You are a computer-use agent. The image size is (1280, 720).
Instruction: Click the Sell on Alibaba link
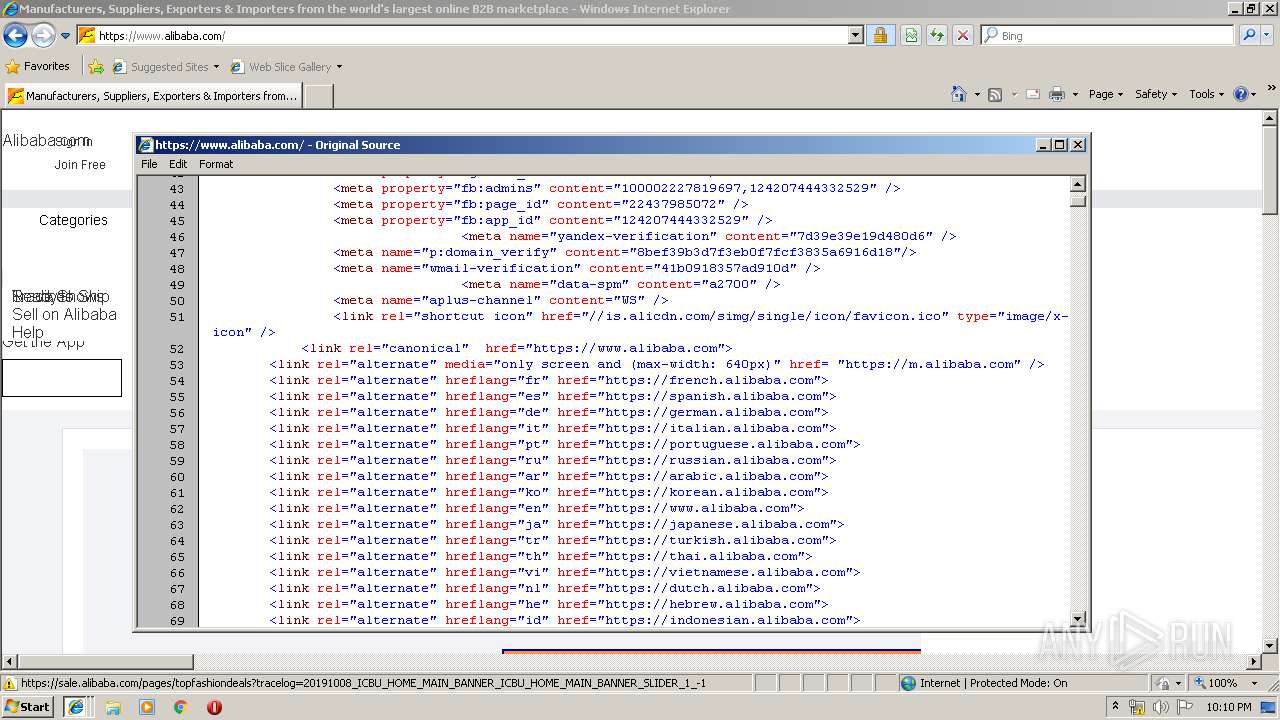tap(64, 314)
